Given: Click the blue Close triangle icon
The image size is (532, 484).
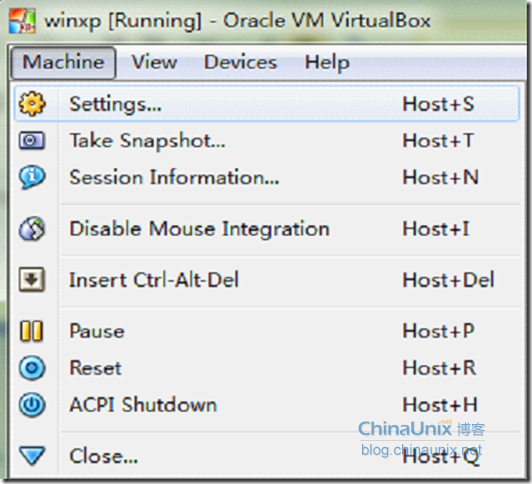Looking at the screenshot, I should (32, 456).
